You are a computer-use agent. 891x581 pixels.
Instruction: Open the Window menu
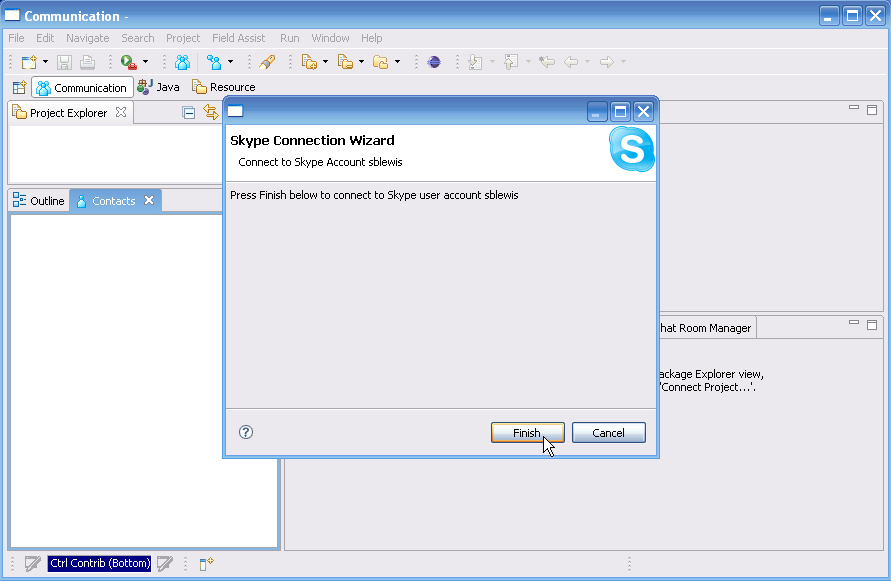pos(330,38)
